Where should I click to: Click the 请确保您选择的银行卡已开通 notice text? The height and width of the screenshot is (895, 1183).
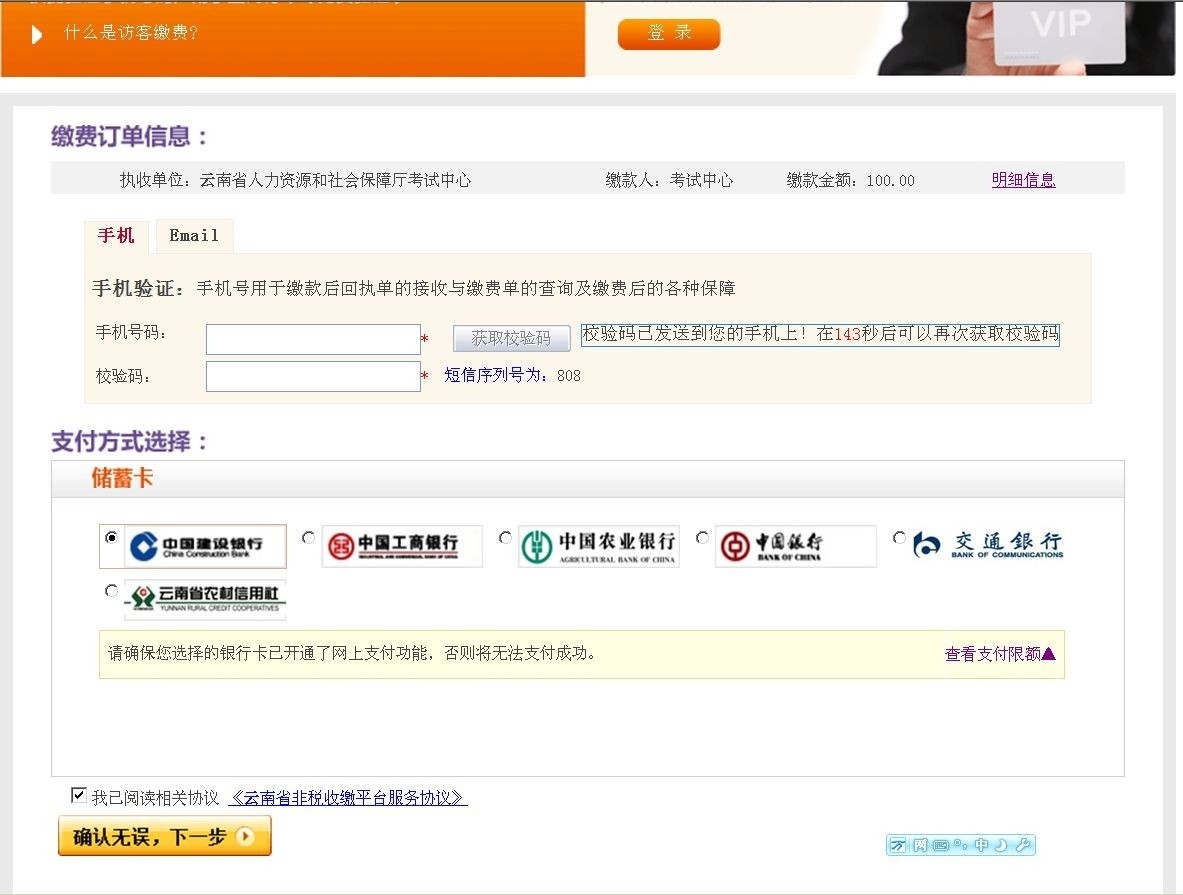click(x=352, y=653)
